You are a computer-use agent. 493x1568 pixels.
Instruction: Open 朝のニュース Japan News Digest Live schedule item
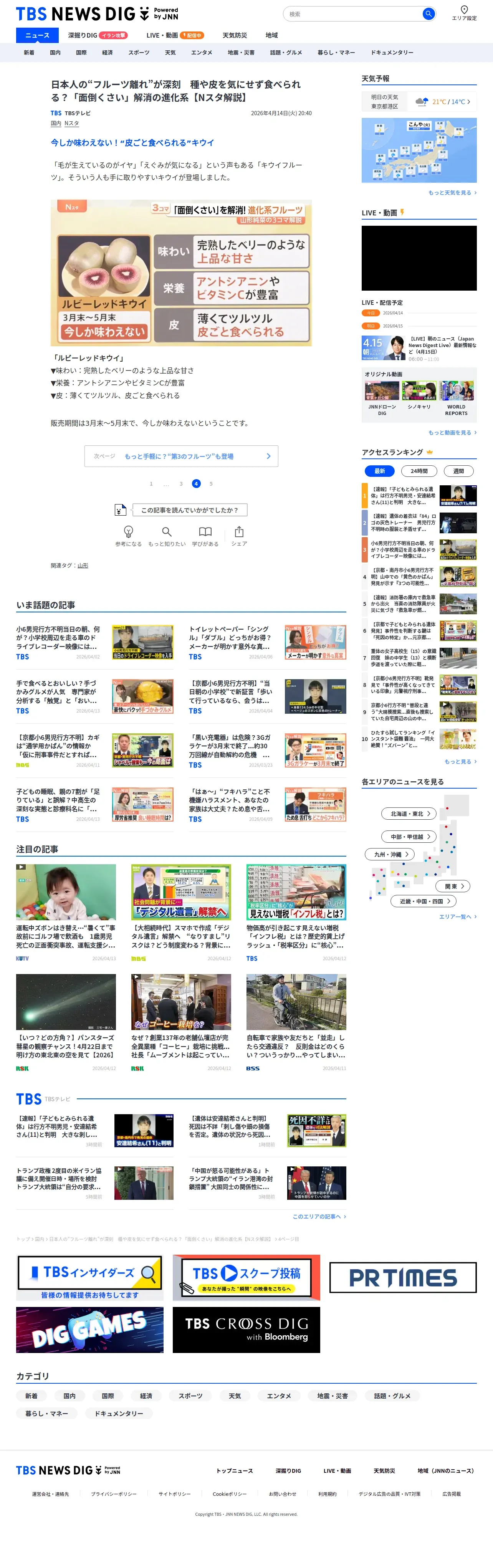tap(419, 349)
